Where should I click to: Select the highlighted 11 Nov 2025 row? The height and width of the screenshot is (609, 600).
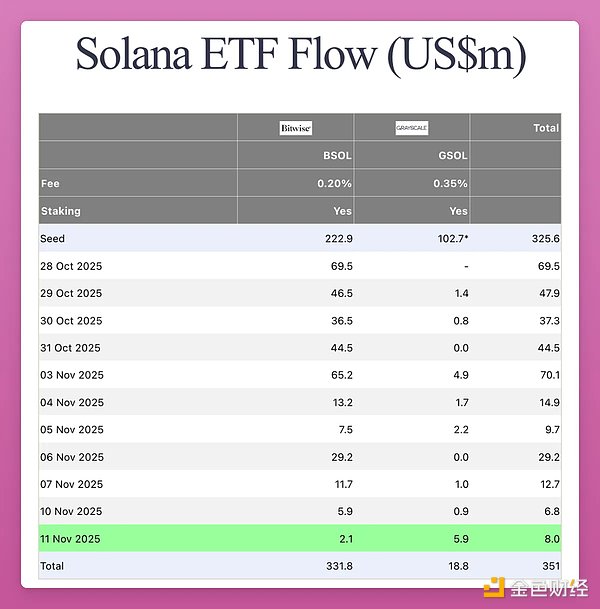72,539
